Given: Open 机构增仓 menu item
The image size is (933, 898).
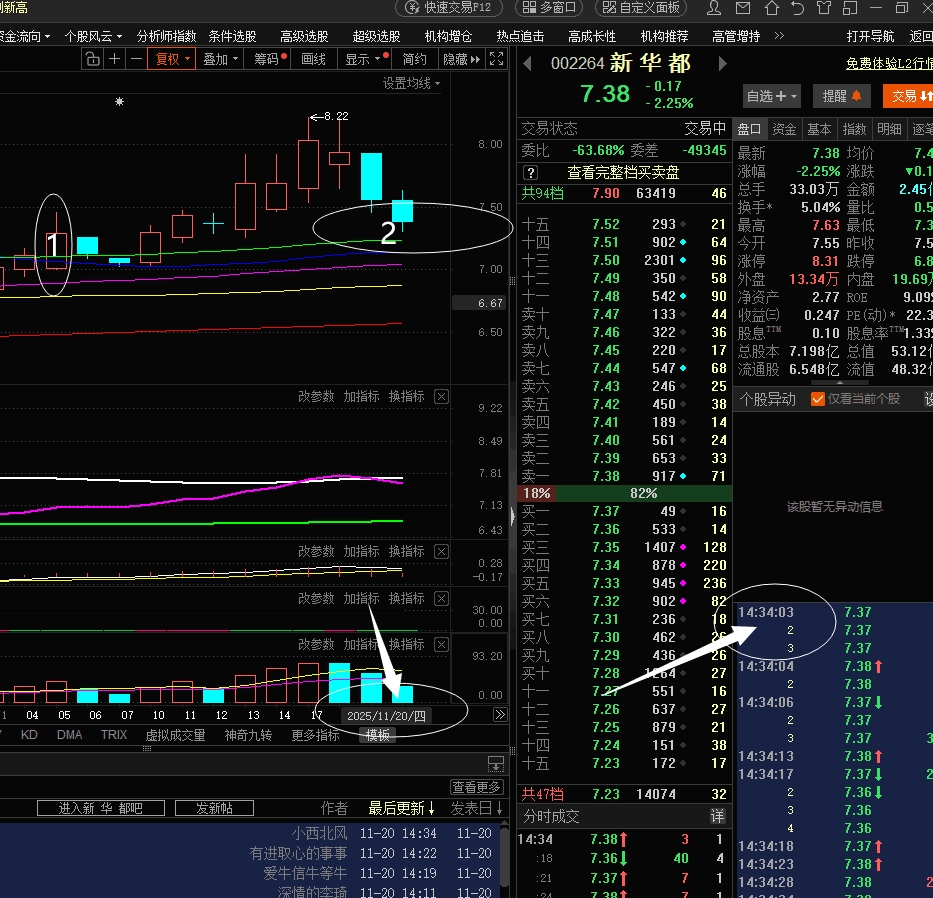Looking at the screenshot, I should pyautogui.click(x=448, y=36).
